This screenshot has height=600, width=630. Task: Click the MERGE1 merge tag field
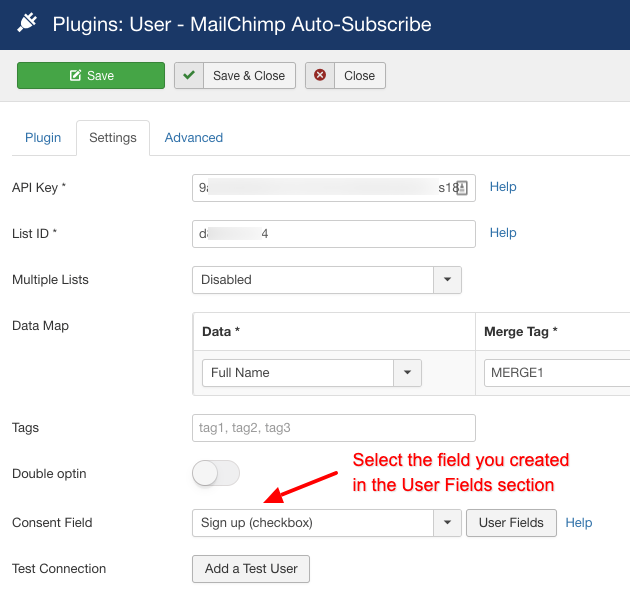tap(557, 373)
